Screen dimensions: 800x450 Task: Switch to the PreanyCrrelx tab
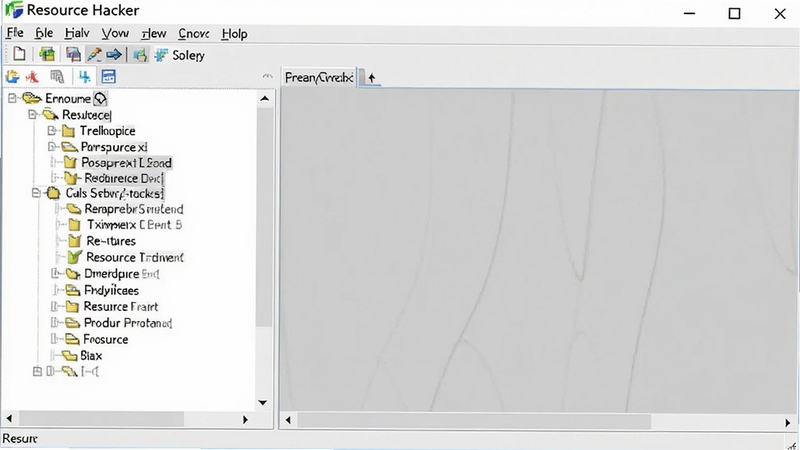(319, 78)
